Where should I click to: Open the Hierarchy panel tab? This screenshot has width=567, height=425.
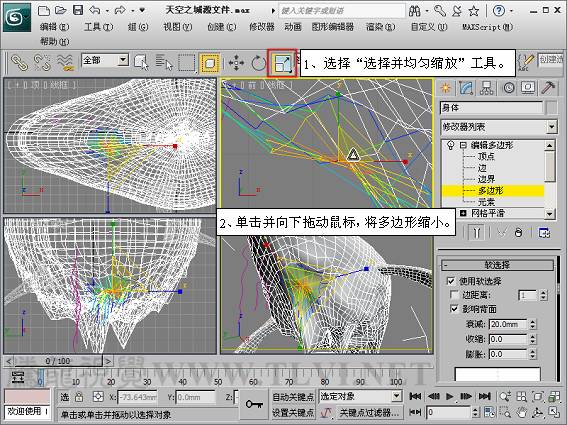click(486, 88)
